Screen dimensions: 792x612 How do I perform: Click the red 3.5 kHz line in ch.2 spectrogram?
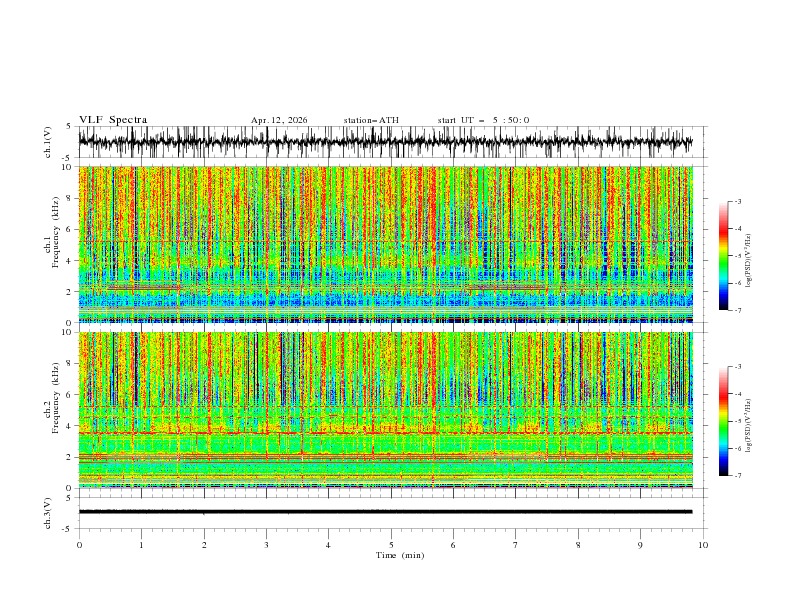(385, 433)
